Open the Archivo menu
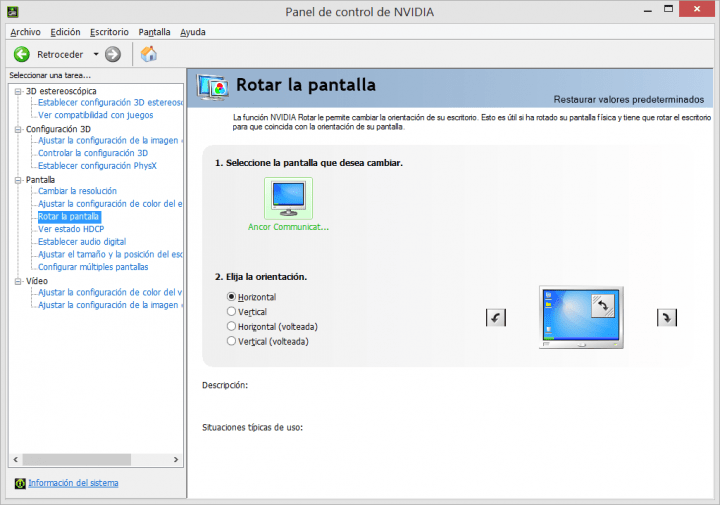 point(25,32)
